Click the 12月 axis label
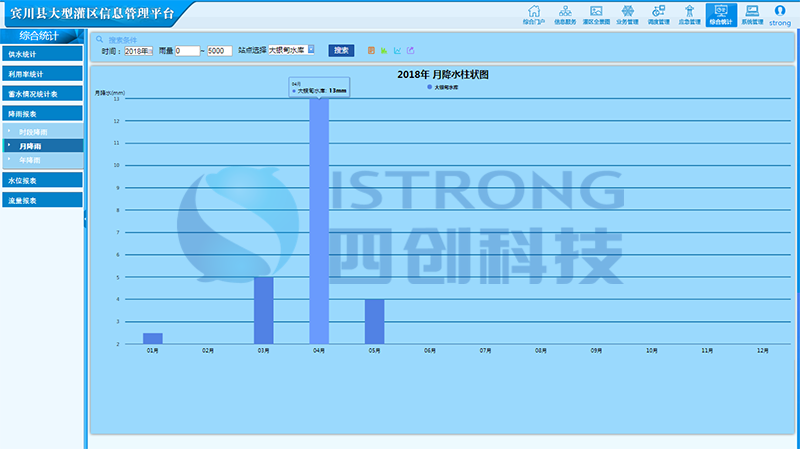Screen dimensions: 800x449 click(x=762, y=351)
